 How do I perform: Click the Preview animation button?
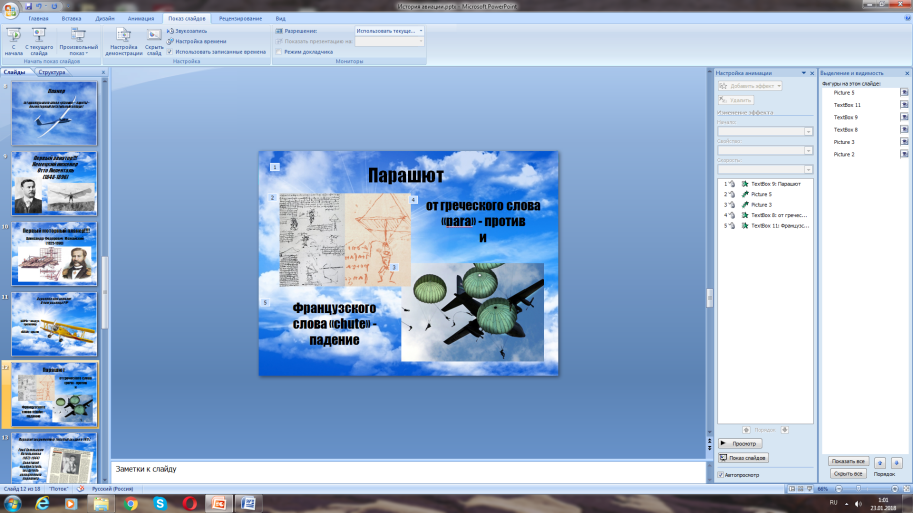(740, 444)
